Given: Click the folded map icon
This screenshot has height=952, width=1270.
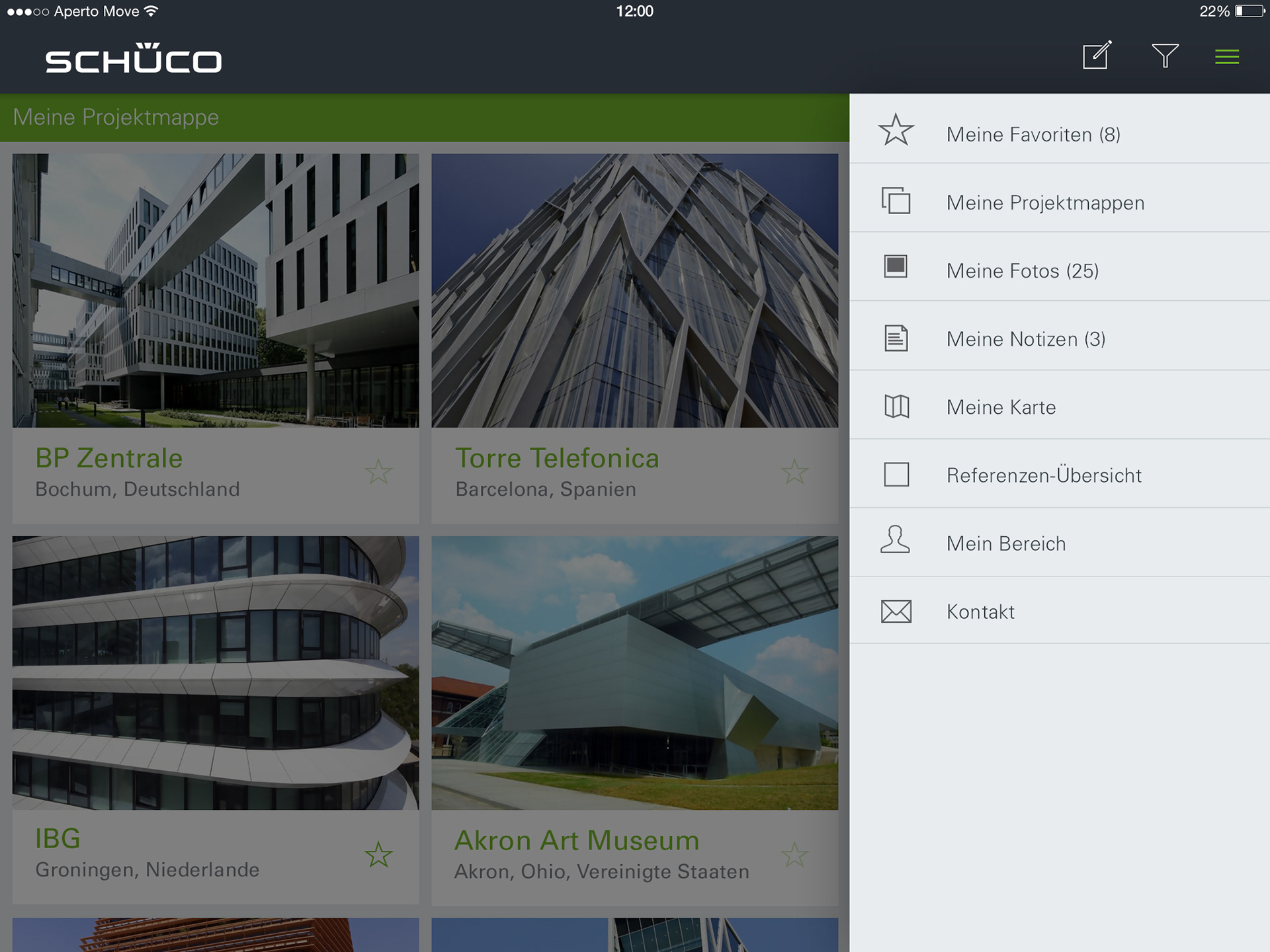Looking at the screenshot, I should (897, 406).
